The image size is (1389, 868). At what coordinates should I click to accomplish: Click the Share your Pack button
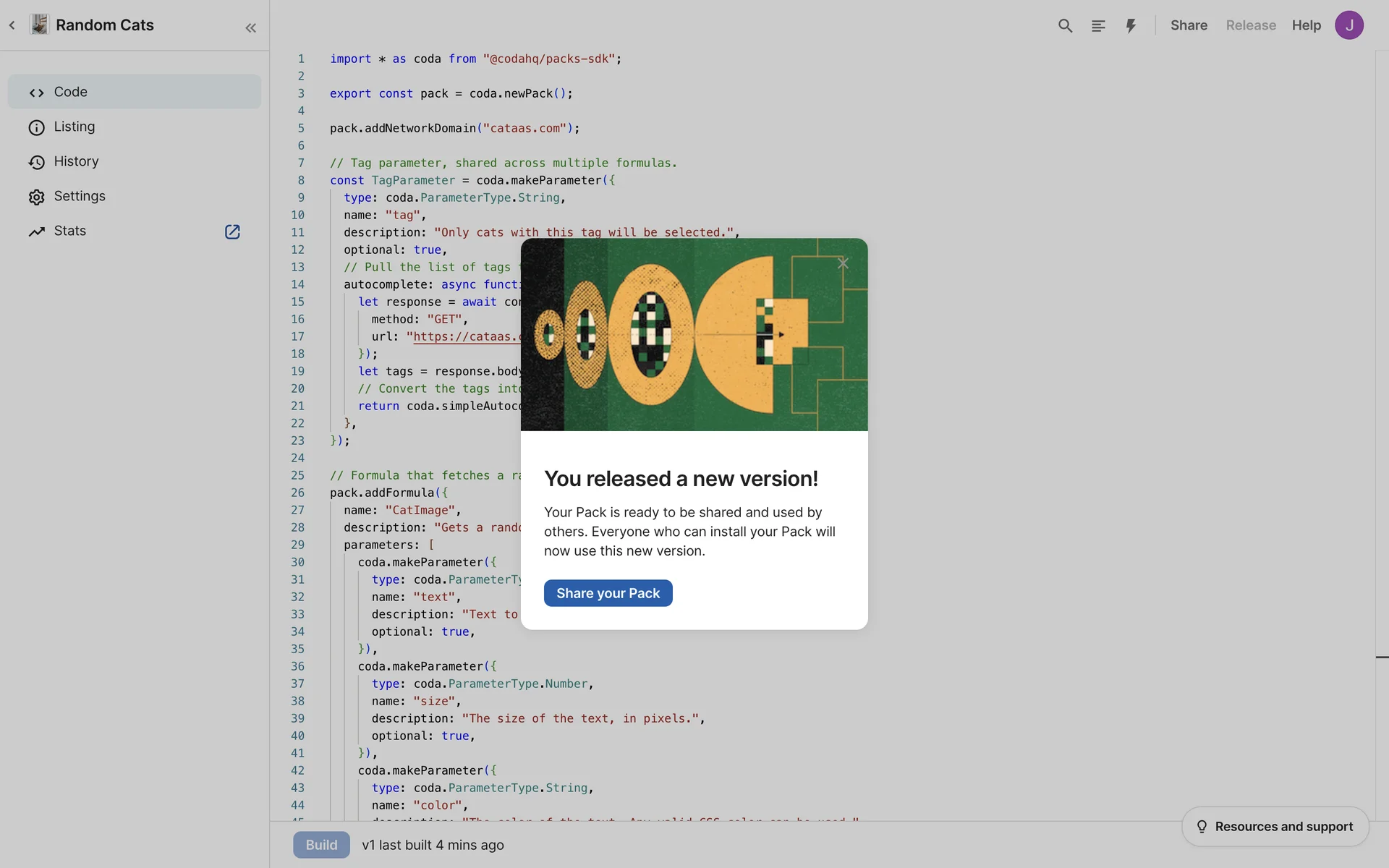tap(608, 593)
